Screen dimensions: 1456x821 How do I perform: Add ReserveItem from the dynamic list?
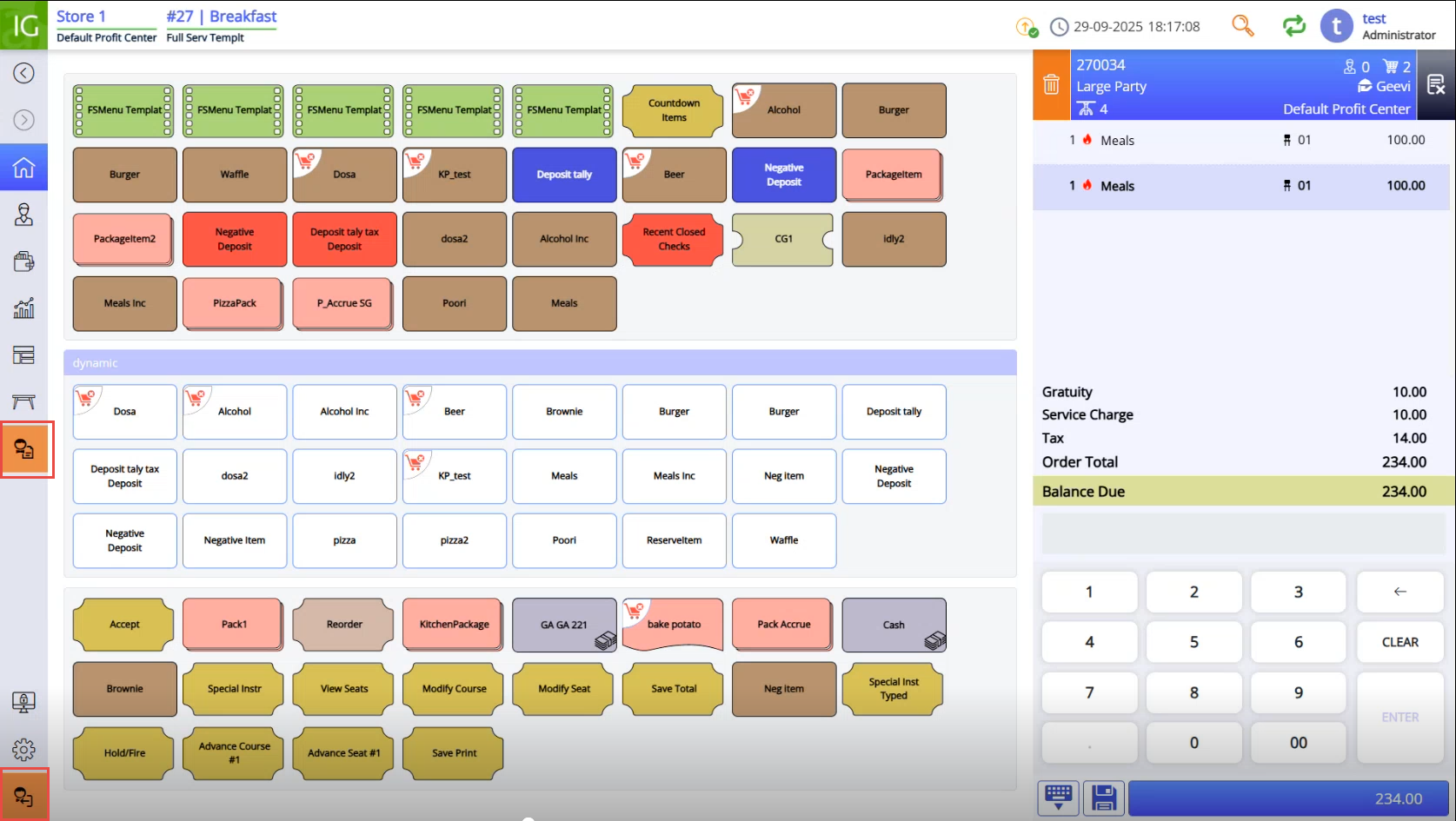(x=674, y=540)
